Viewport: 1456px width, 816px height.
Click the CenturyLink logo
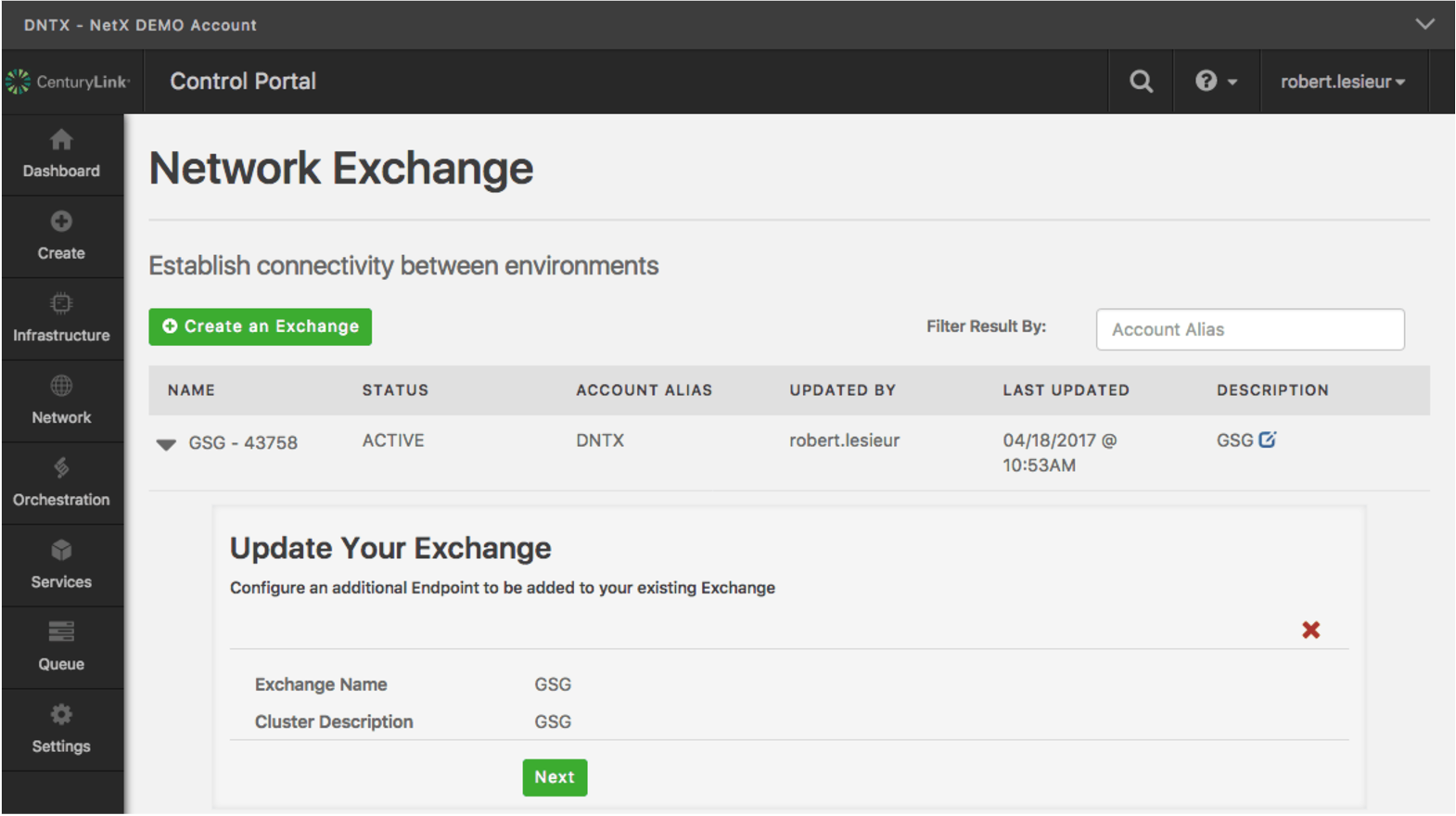pos(67,82)
